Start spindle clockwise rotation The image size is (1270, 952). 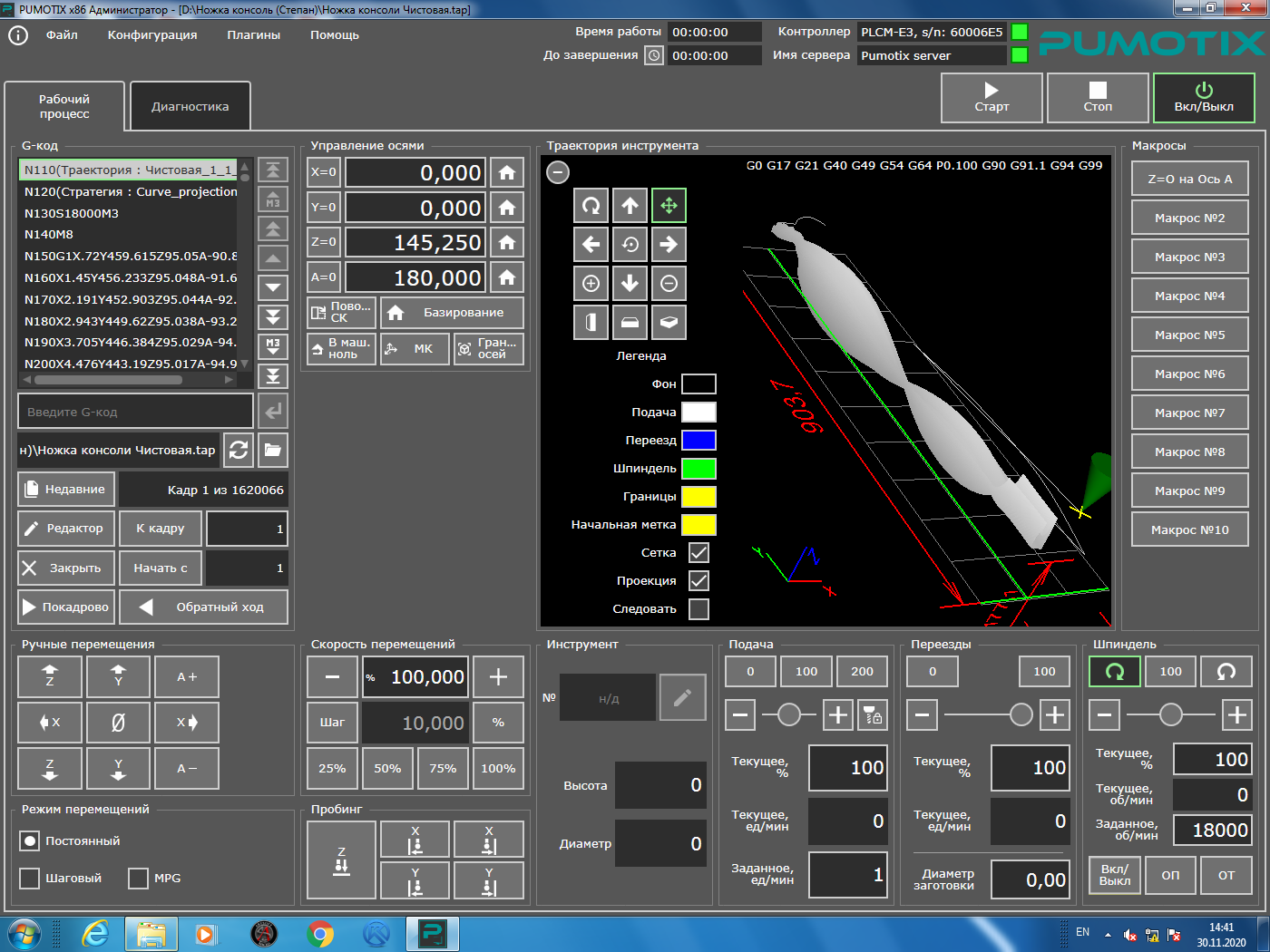[x=1115, y=672]
